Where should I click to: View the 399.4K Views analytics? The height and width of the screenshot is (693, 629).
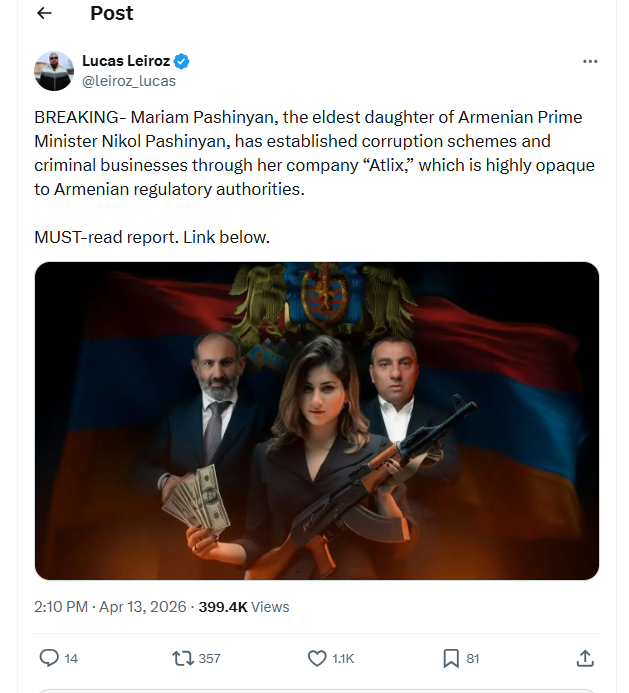pos(244,606)
